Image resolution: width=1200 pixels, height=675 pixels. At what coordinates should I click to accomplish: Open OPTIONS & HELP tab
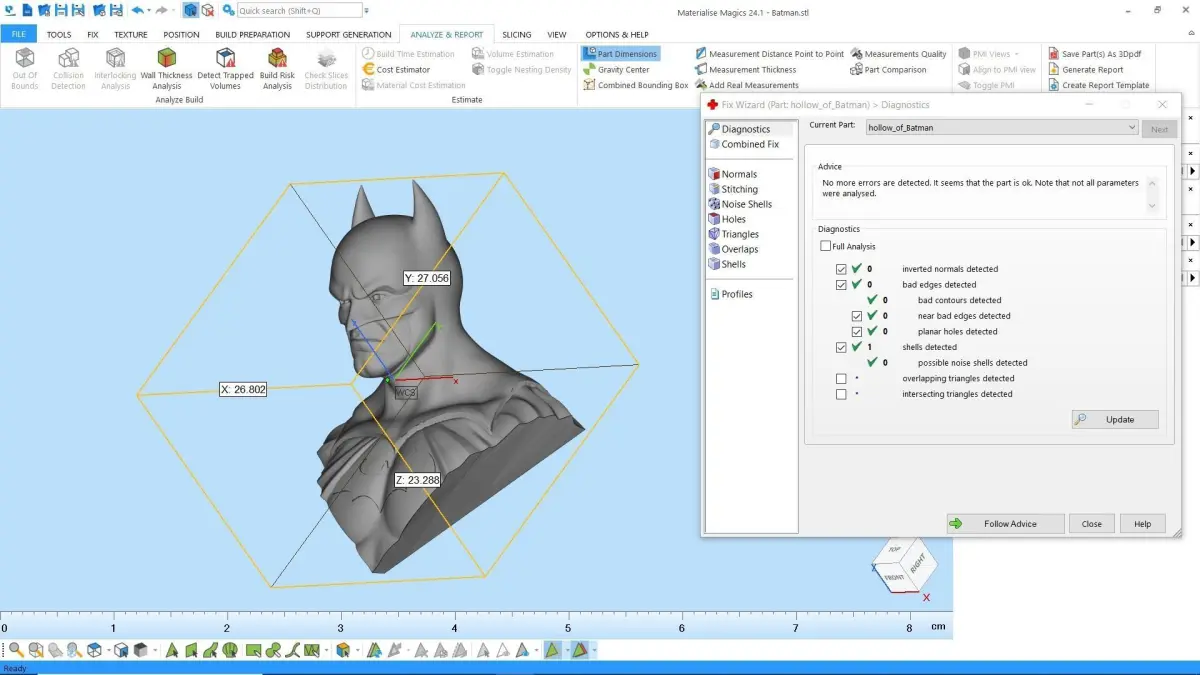[617, 34]
